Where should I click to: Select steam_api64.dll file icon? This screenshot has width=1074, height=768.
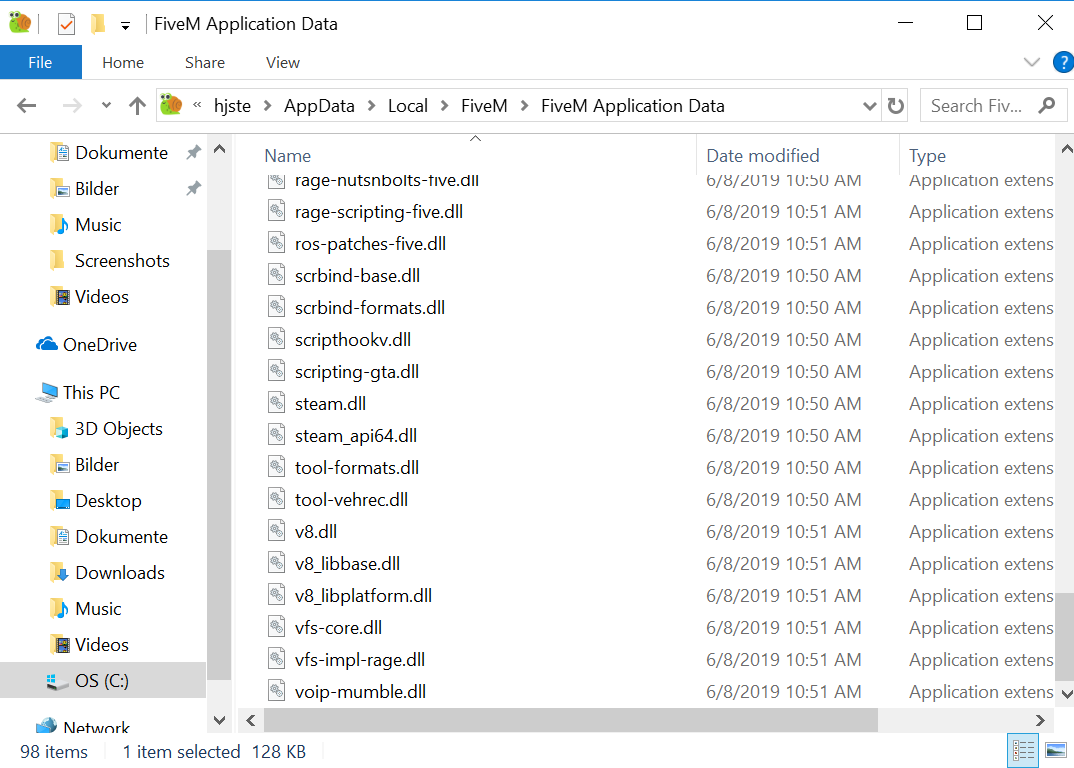(277, 435)
